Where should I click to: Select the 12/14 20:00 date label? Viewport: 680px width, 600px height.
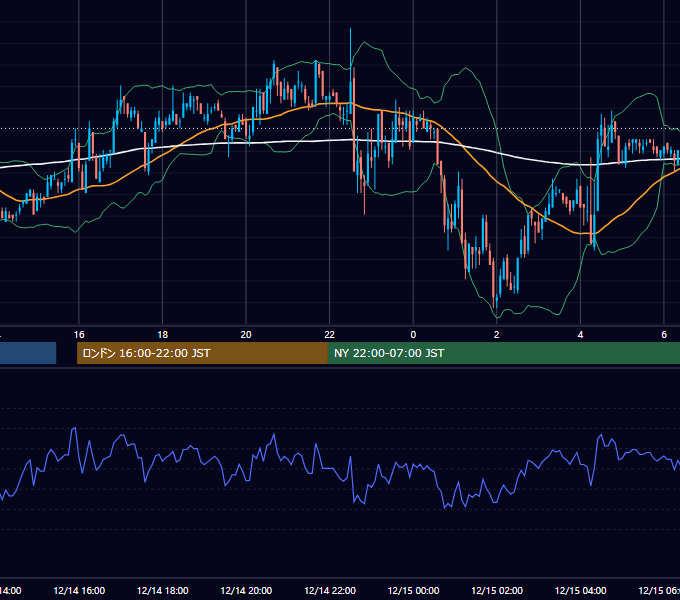pyautogui.click(x=246, y=590)
